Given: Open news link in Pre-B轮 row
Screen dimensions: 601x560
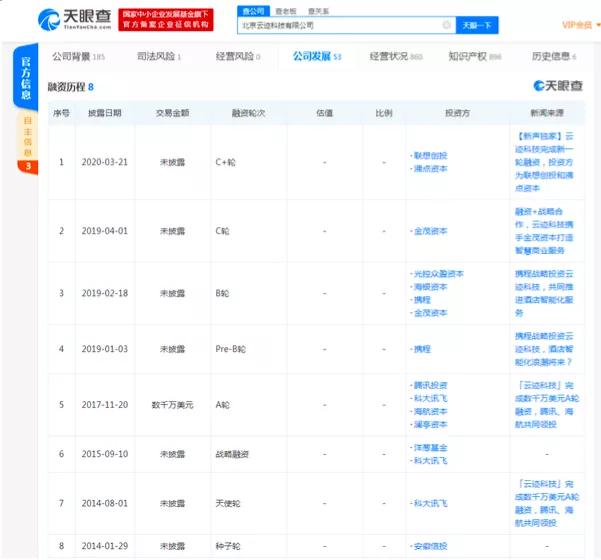Looking at the screenshot, I should [x=545, y=349].
